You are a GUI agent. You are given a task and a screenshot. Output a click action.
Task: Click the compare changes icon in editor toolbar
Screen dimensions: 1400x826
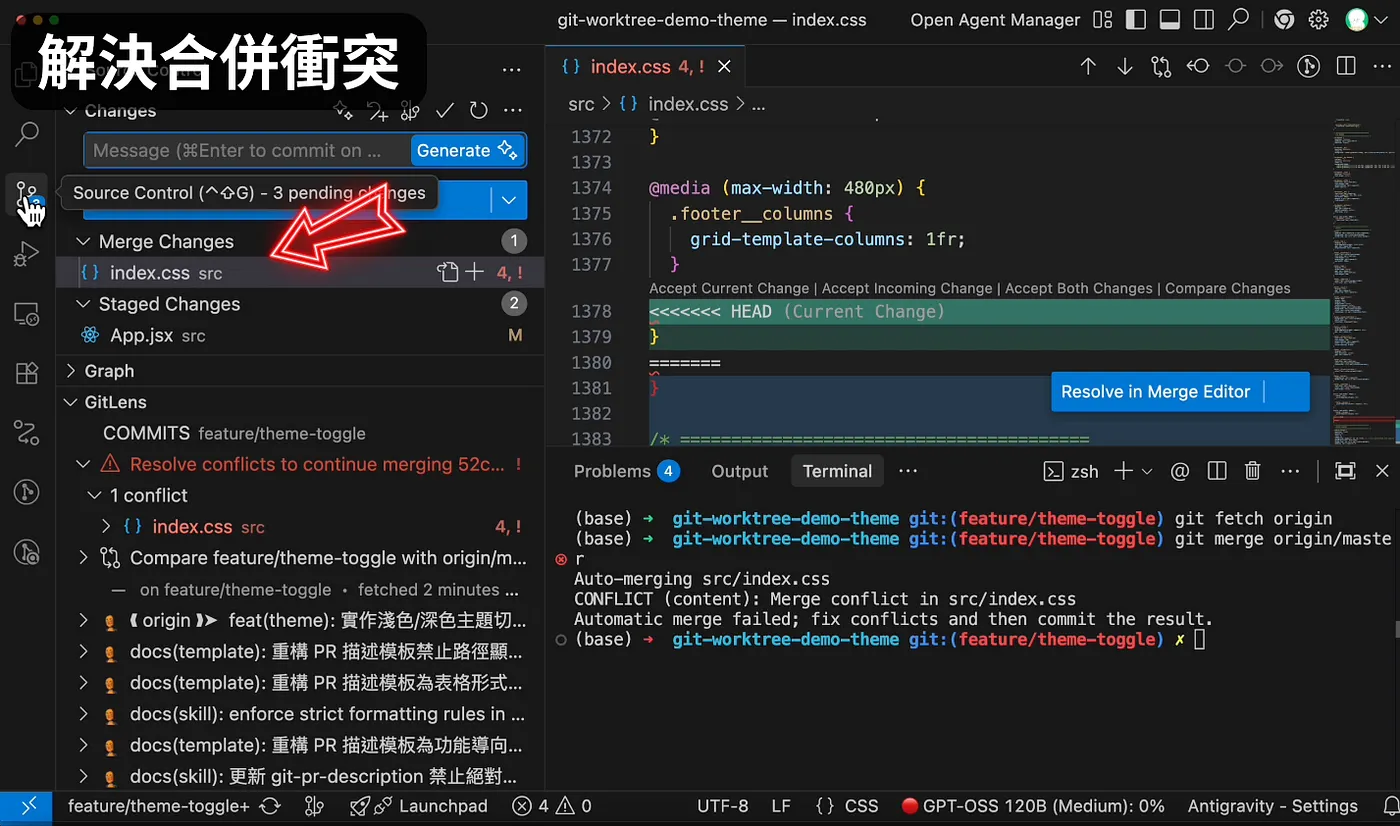[x=1161, y=67]
